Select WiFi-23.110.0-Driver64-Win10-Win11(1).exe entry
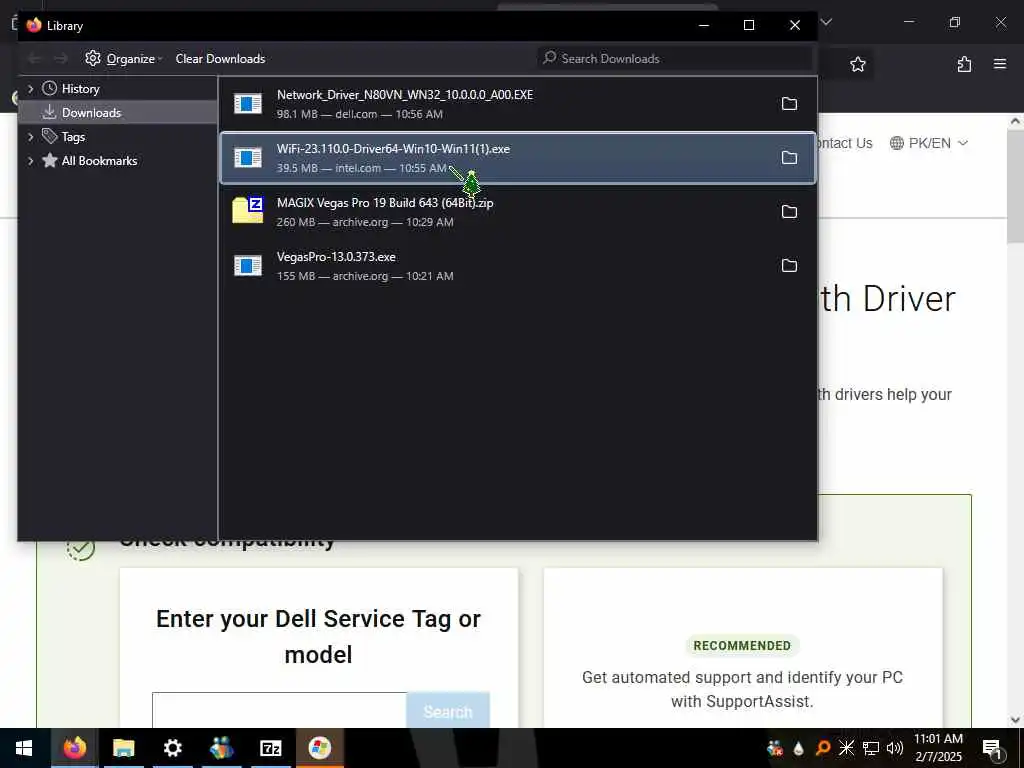Image resolution: width=1024 pixels, height=768 pixels. 518,157
